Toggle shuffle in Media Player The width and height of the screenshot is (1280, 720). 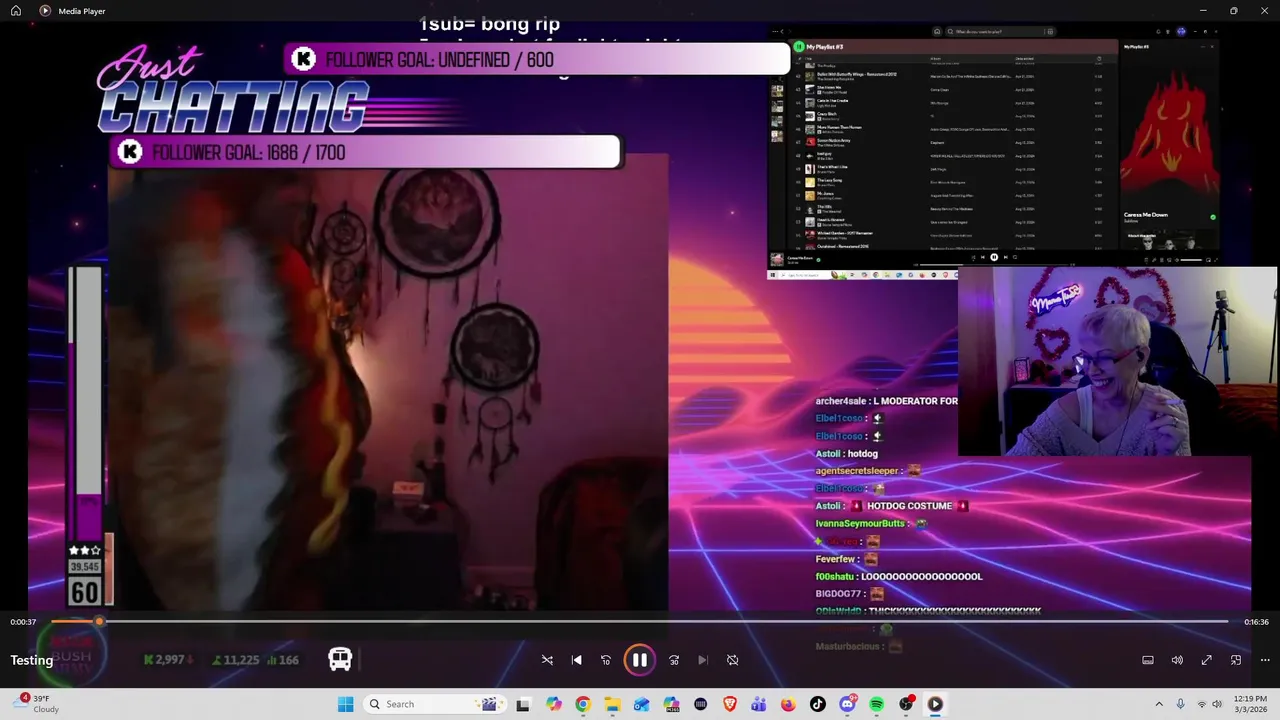[x=547, y=660]
